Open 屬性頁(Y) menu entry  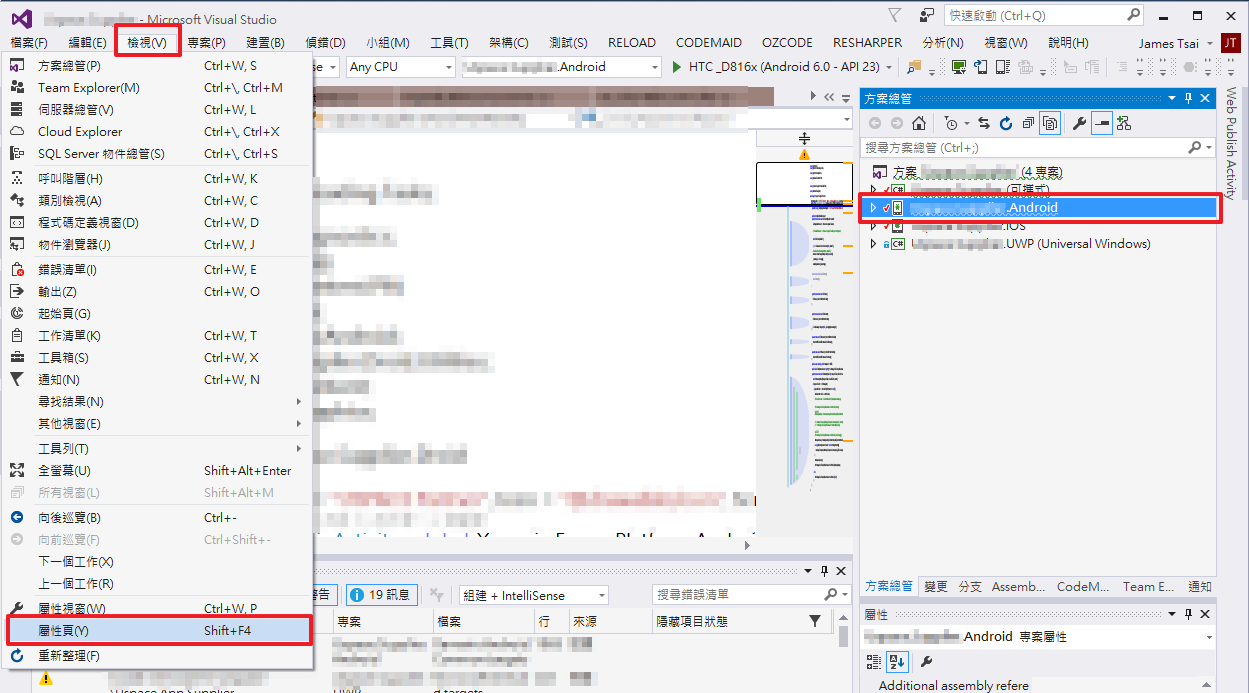(x=159, y=631)
